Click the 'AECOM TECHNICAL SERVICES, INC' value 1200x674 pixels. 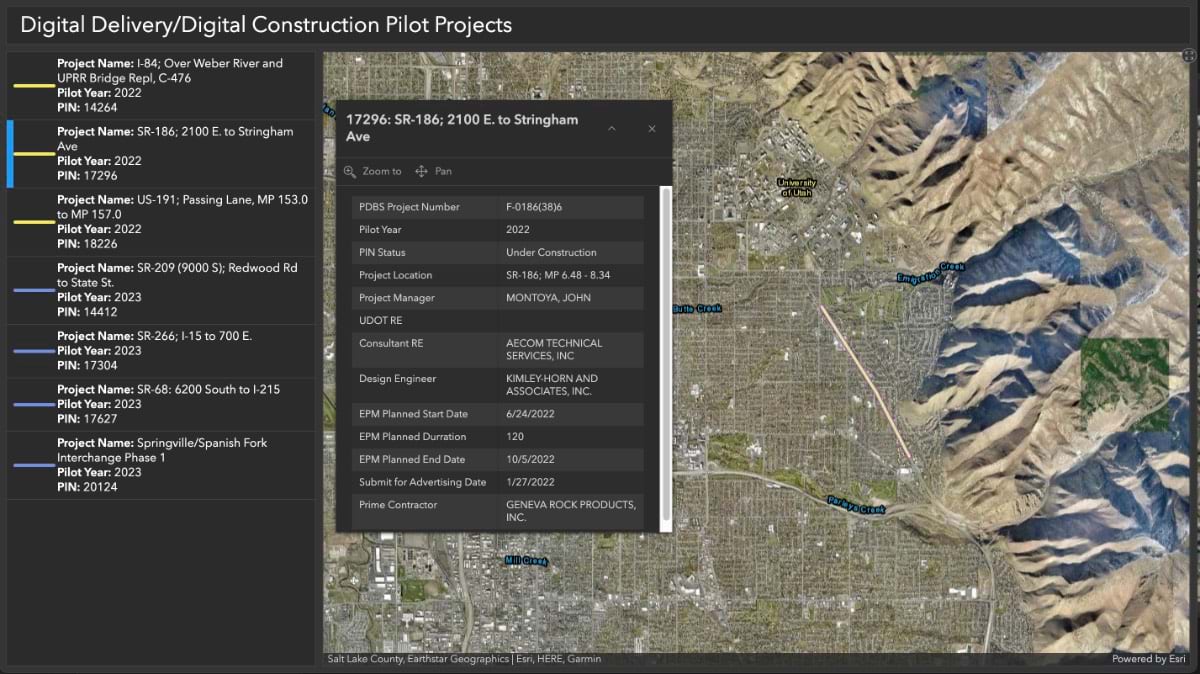(x=554, y=349)
